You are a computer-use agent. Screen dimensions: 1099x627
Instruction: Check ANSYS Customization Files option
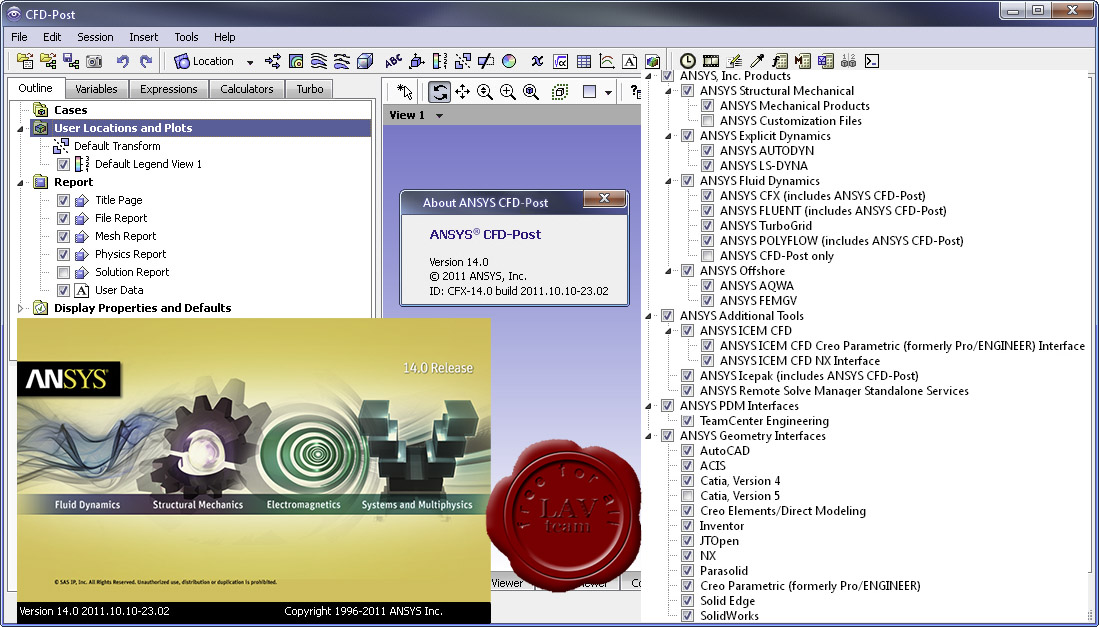(707, 120)
